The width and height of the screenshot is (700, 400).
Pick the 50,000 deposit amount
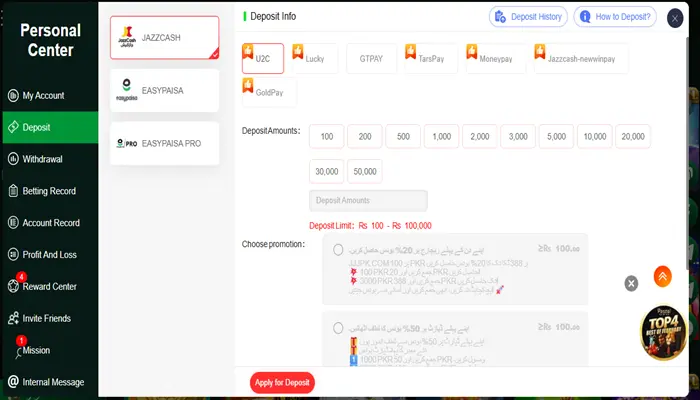365,170
